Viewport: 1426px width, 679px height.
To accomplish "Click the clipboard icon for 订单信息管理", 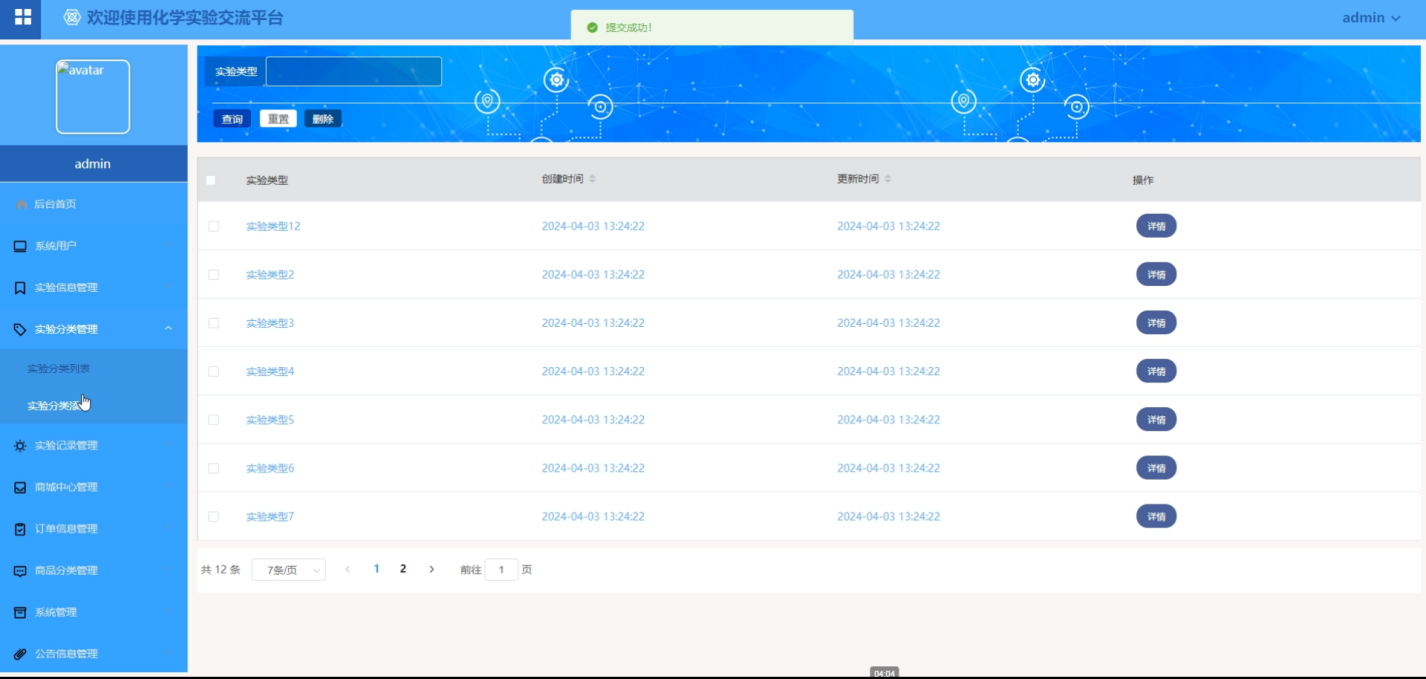I will [20, 529].
